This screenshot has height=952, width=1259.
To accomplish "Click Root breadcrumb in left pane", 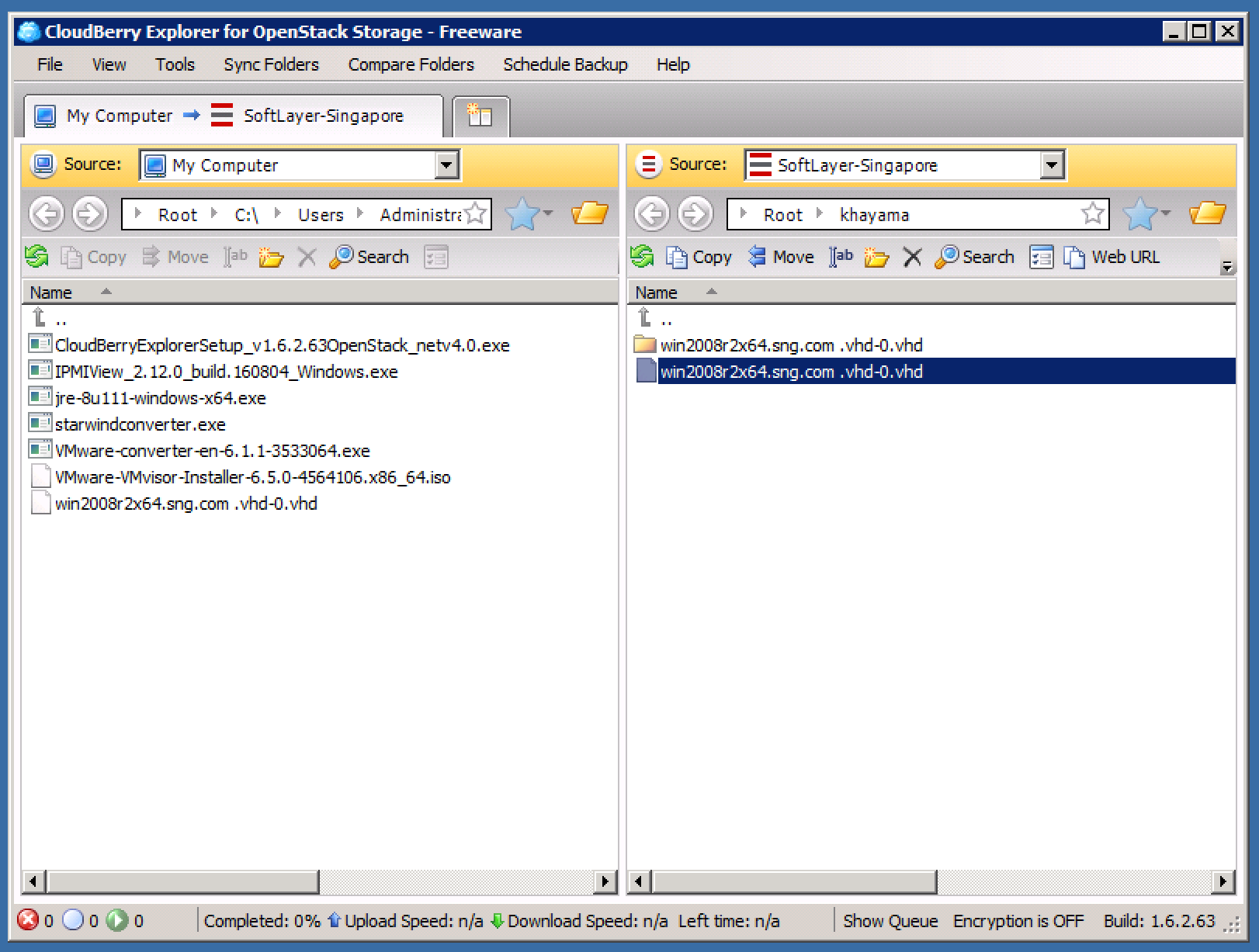I will click(178, 215).
